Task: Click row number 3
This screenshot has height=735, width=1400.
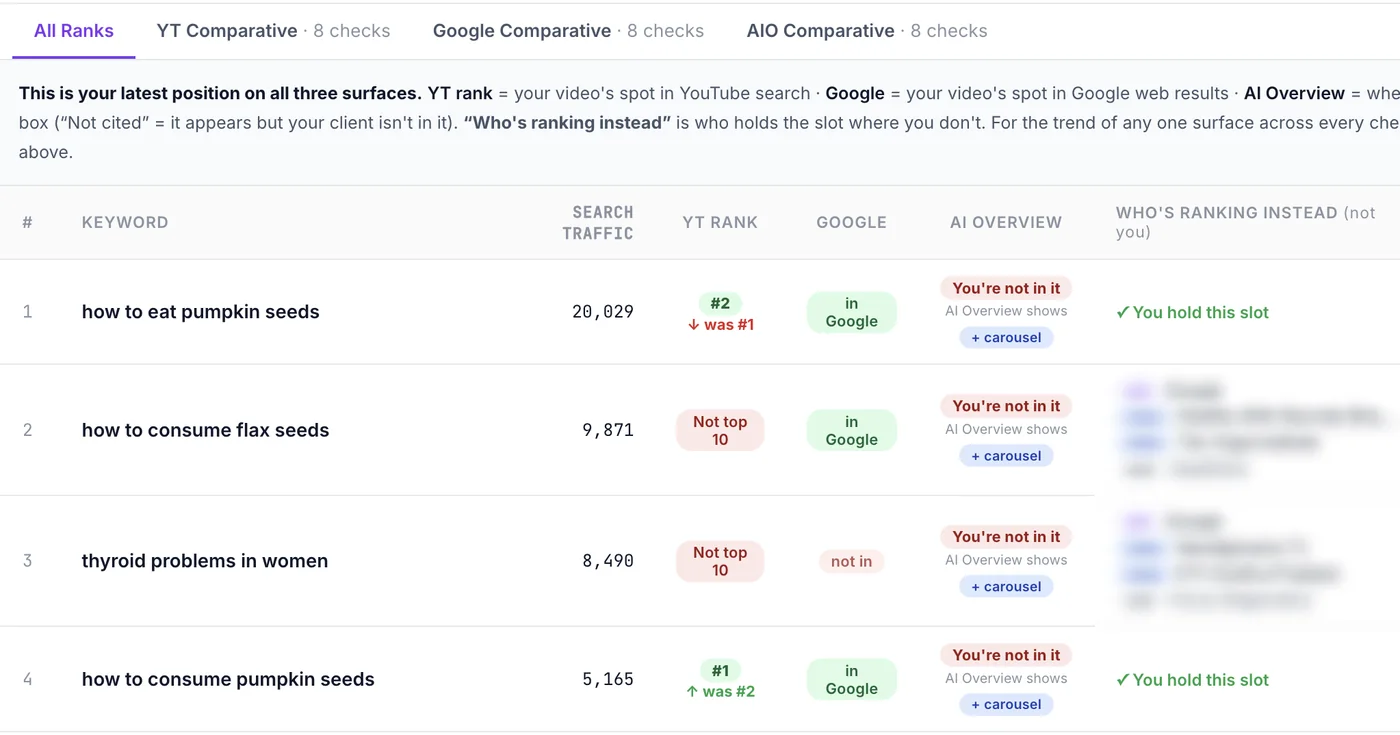Action: point(27,561)
